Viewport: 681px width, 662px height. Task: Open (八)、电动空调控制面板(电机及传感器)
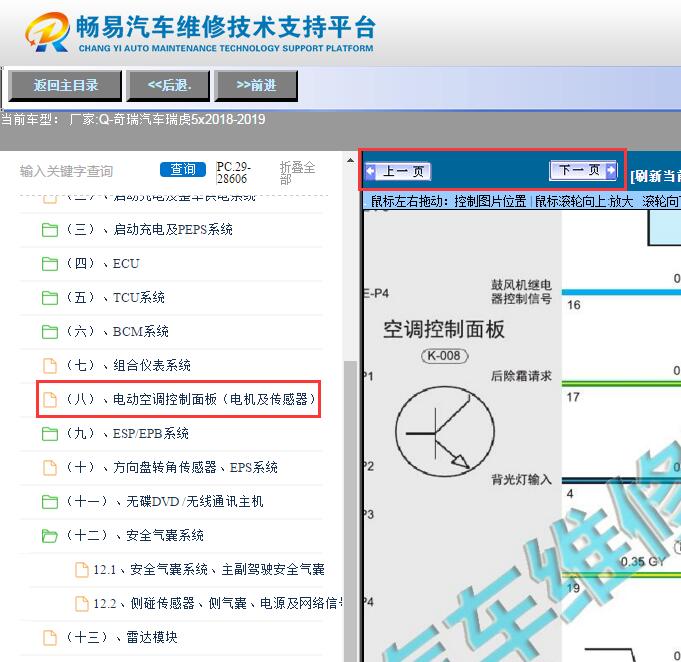pos(191,399)
